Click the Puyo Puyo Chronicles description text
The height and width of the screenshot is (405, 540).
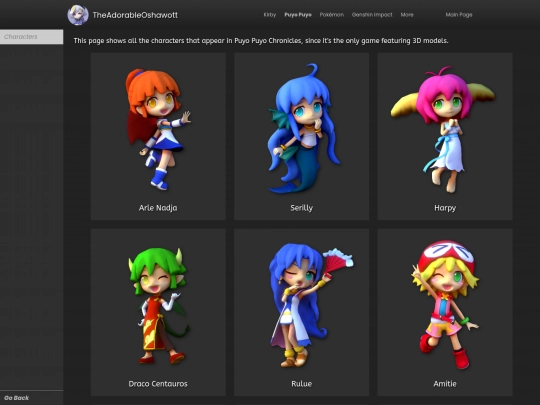(x=261, y=41)
